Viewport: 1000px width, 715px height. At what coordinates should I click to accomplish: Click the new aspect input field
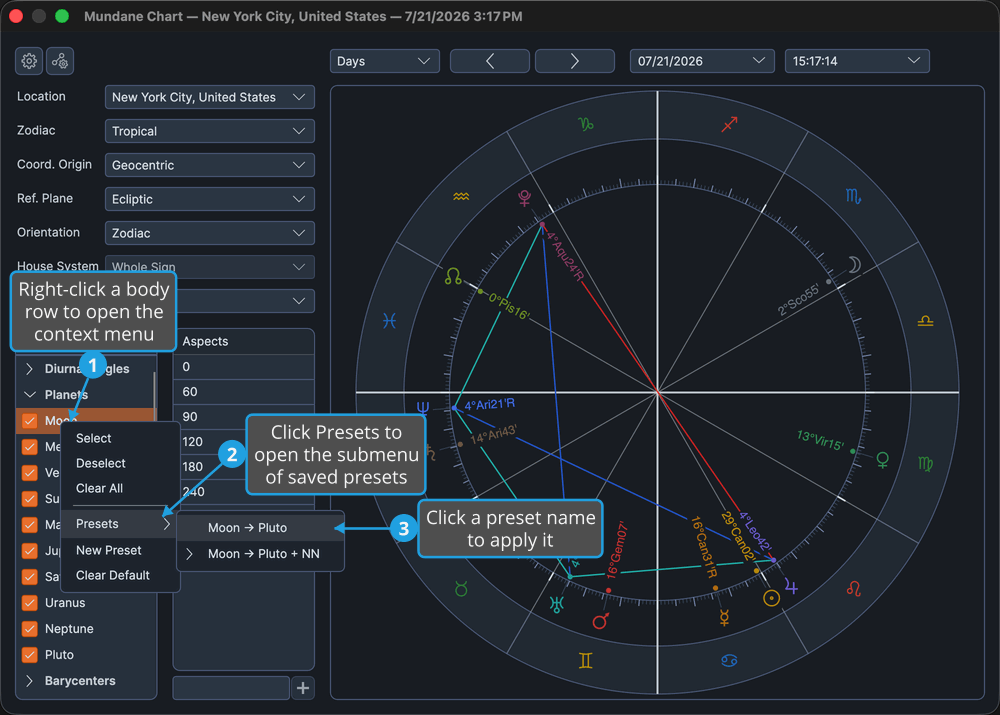tap(231, 688)
